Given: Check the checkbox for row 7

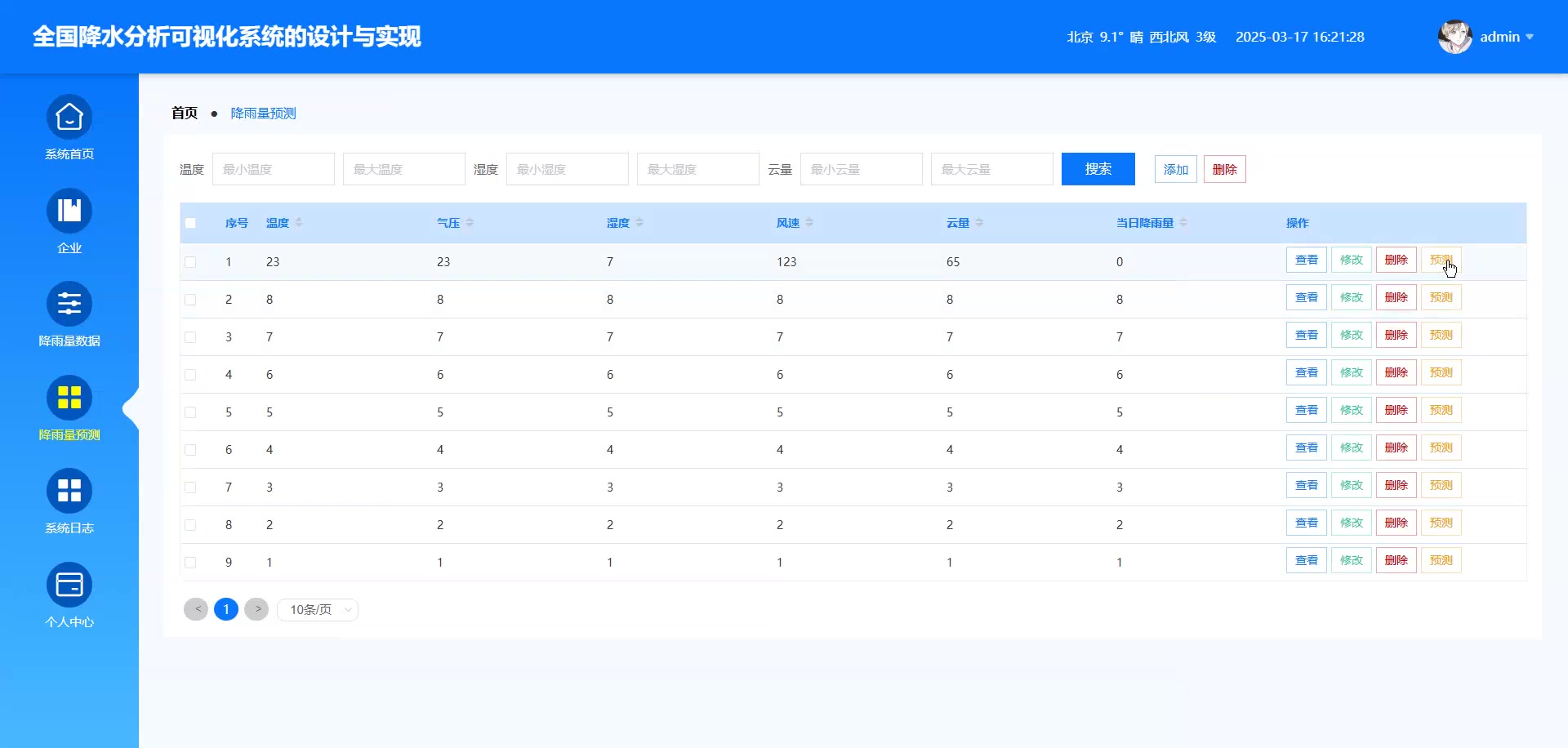Looking at the screenshot, I should tap(190, 488).
